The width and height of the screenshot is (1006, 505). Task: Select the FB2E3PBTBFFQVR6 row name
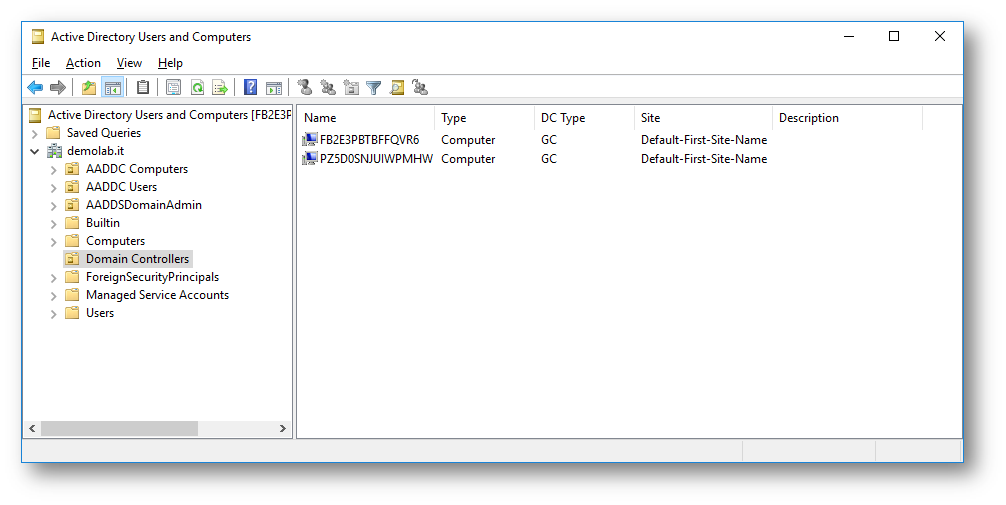pyautogui.click(x=370, y=139)
